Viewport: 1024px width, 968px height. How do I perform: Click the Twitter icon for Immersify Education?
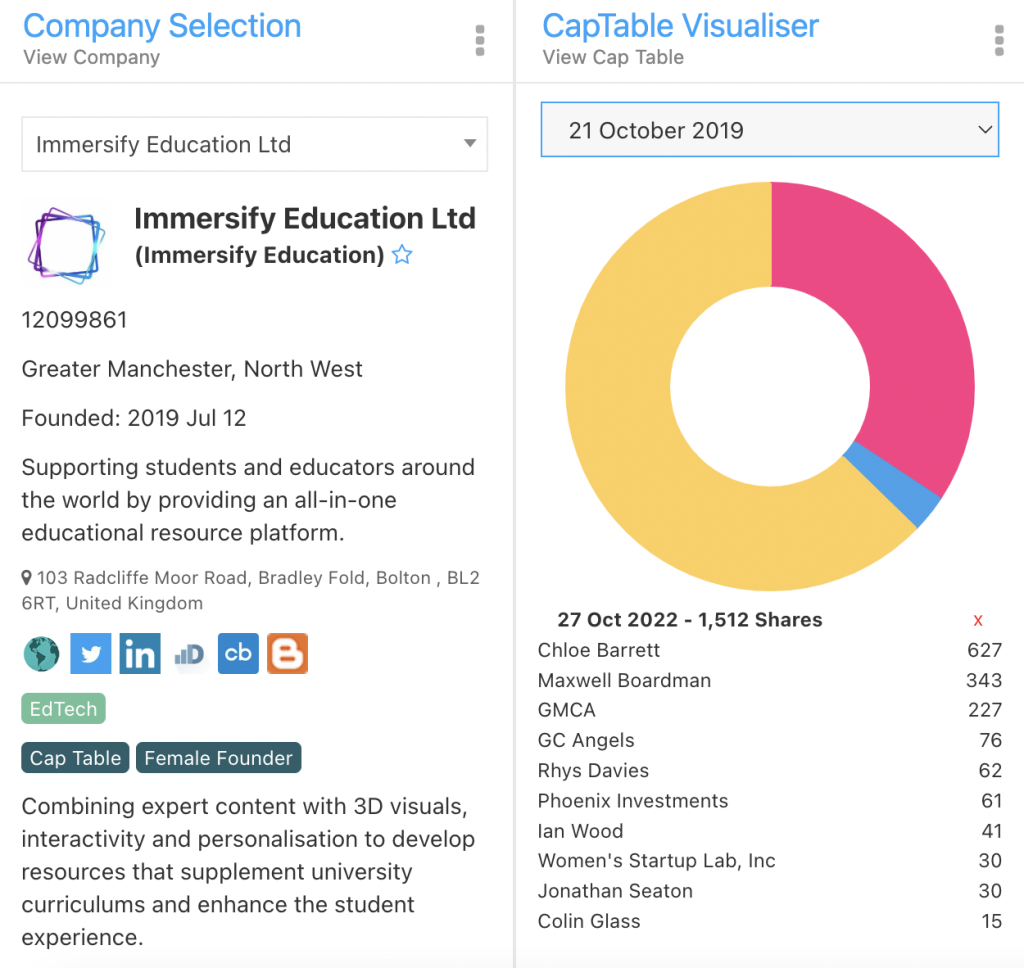point(90,653)
